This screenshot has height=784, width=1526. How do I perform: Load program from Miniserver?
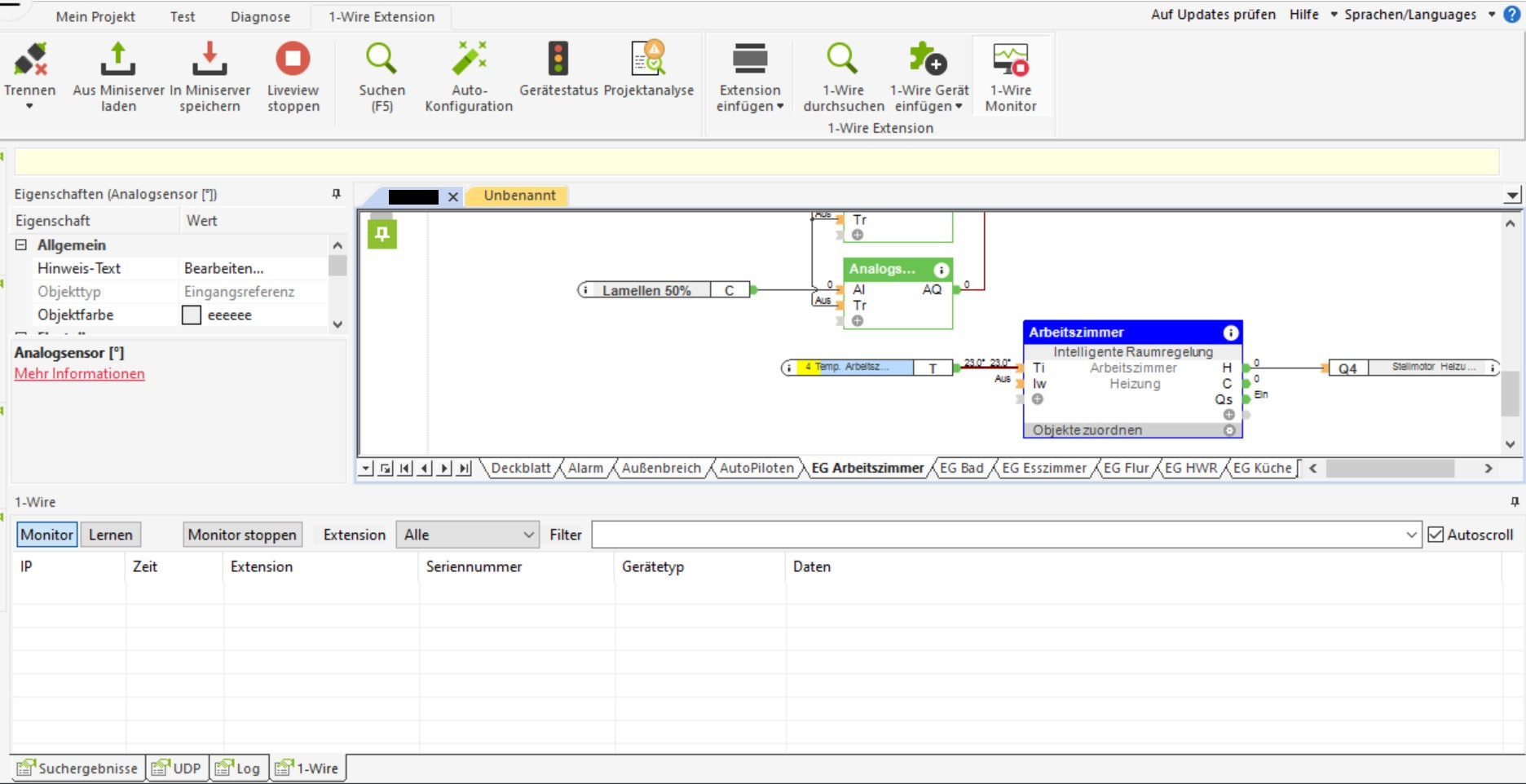(x=118, y=60)
